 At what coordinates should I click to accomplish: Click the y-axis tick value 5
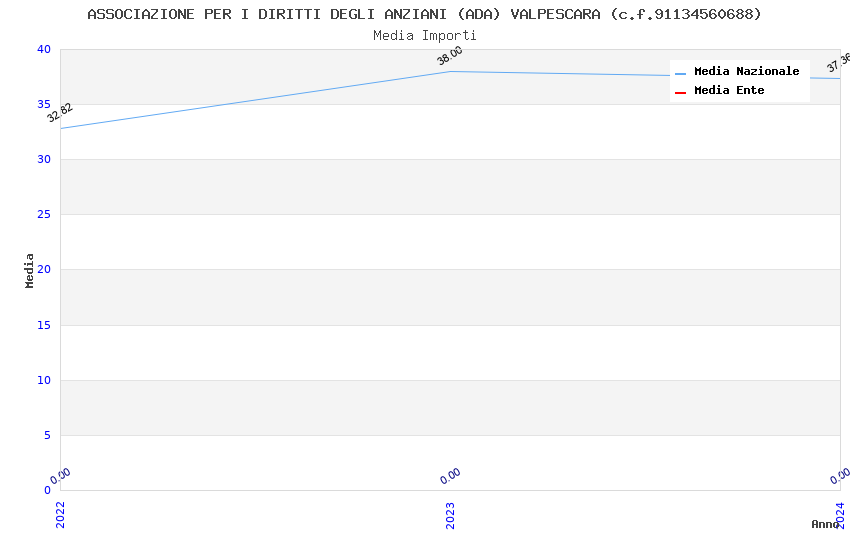48,435
